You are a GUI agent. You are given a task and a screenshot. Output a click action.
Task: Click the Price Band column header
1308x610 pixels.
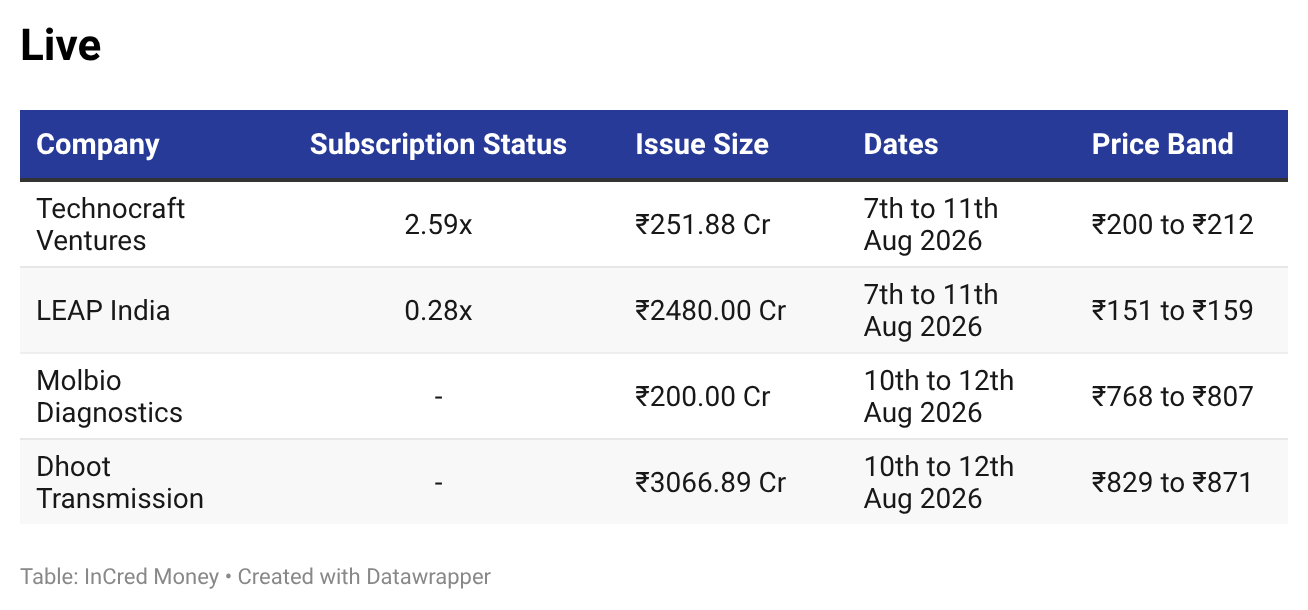[x=1162, y=144]
